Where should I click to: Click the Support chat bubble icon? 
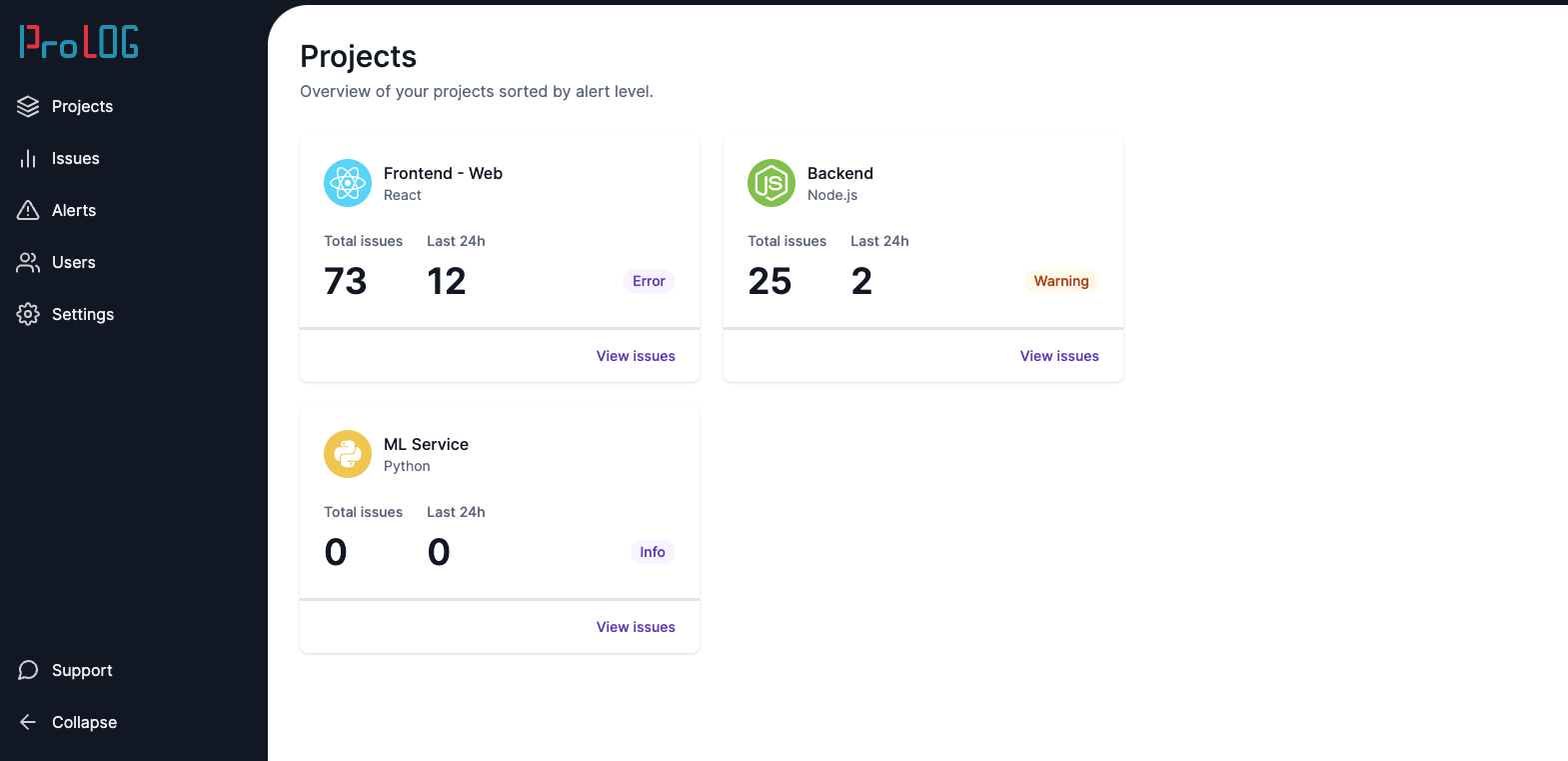[x=28, y=670]
